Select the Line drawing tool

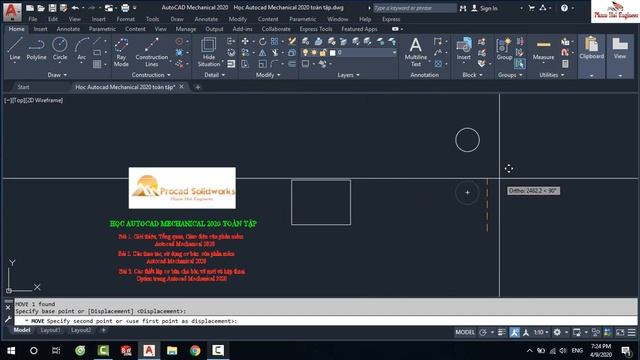[15, 49]
